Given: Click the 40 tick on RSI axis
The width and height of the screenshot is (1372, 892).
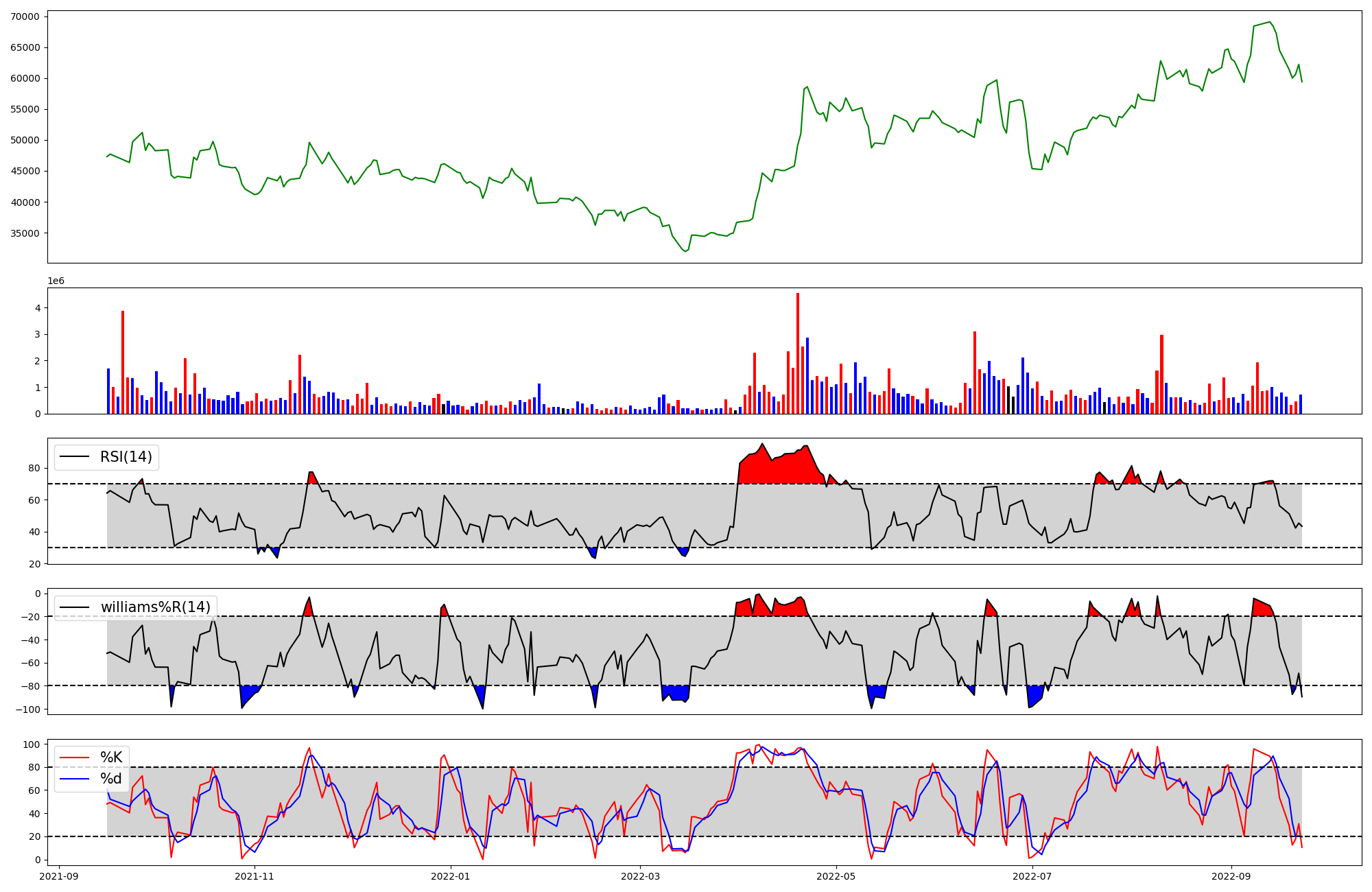Looking at the screenshot, I should (34, 532).
